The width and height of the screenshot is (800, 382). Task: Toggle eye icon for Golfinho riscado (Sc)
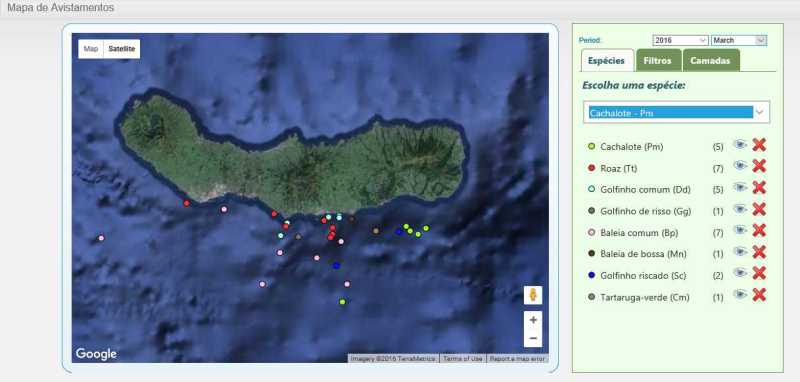pos(740,272)
